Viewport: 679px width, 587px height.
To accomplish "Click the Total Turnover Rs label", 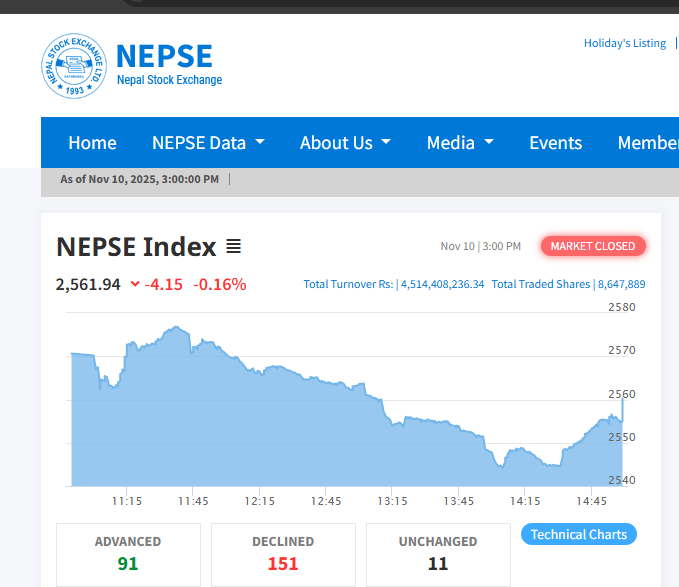I will point(348,284).
